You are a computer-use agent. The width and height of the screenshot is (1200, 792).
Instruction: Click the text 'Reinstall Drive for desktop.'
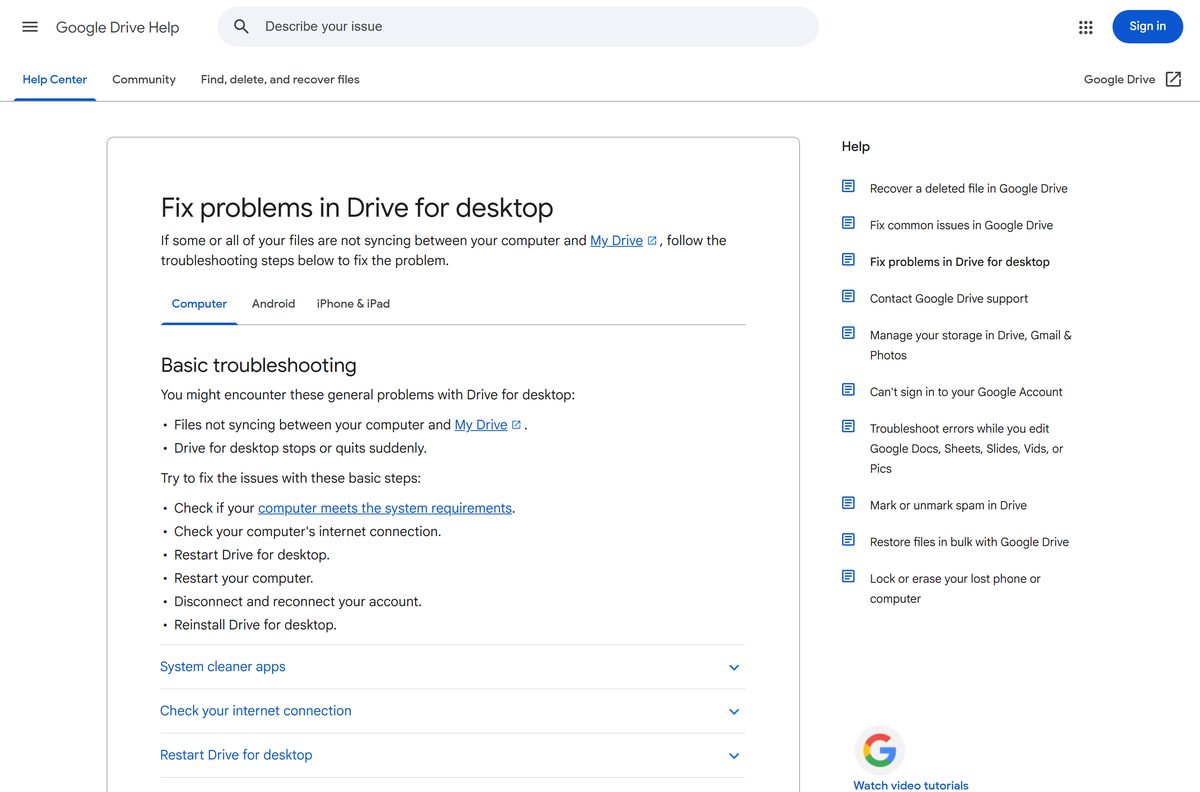(x=255, y=625)
